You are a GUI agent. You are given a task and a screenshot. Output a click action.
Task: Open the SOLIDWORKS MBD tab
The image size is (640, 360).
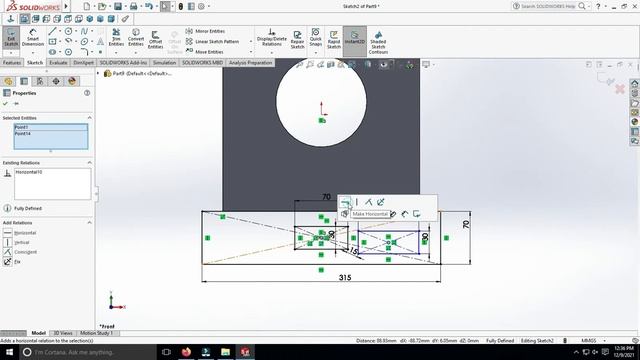tap(202, 63)
